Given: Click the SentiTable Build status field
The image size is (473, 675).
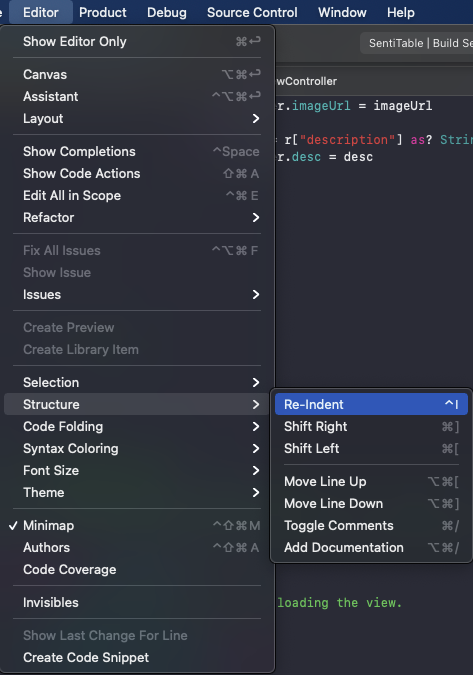Looking at the screenshot, I should pos(417,43).
